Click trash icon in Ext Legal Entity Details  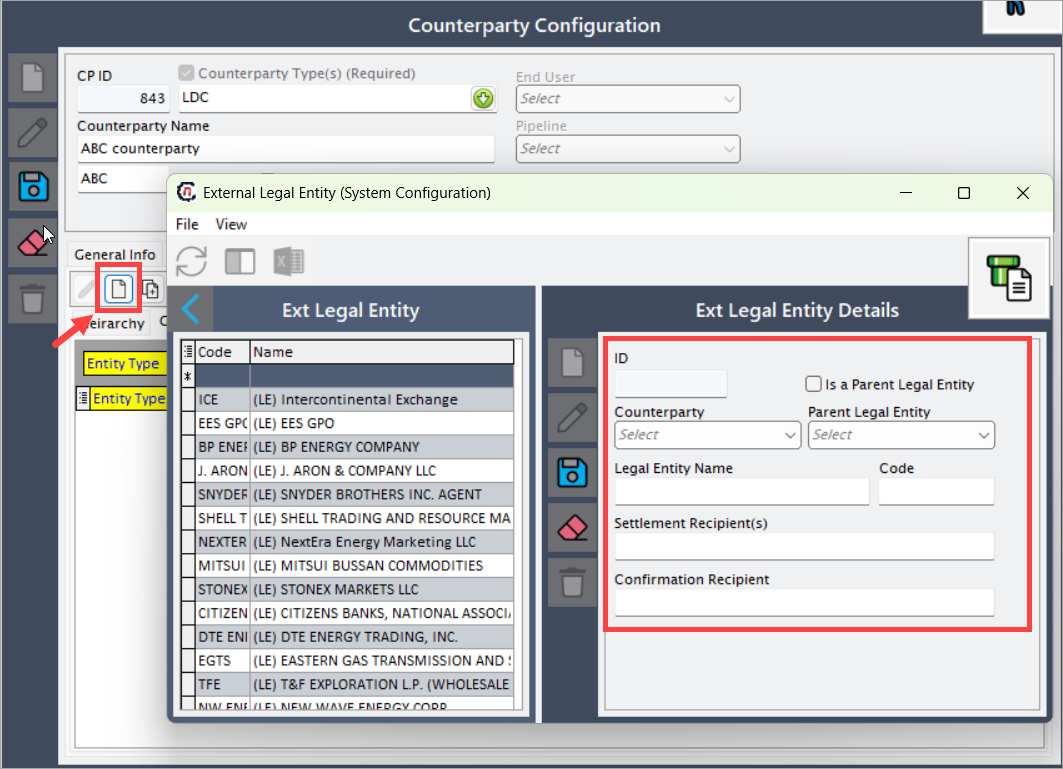pyautogui.click(x=572, y=583)
